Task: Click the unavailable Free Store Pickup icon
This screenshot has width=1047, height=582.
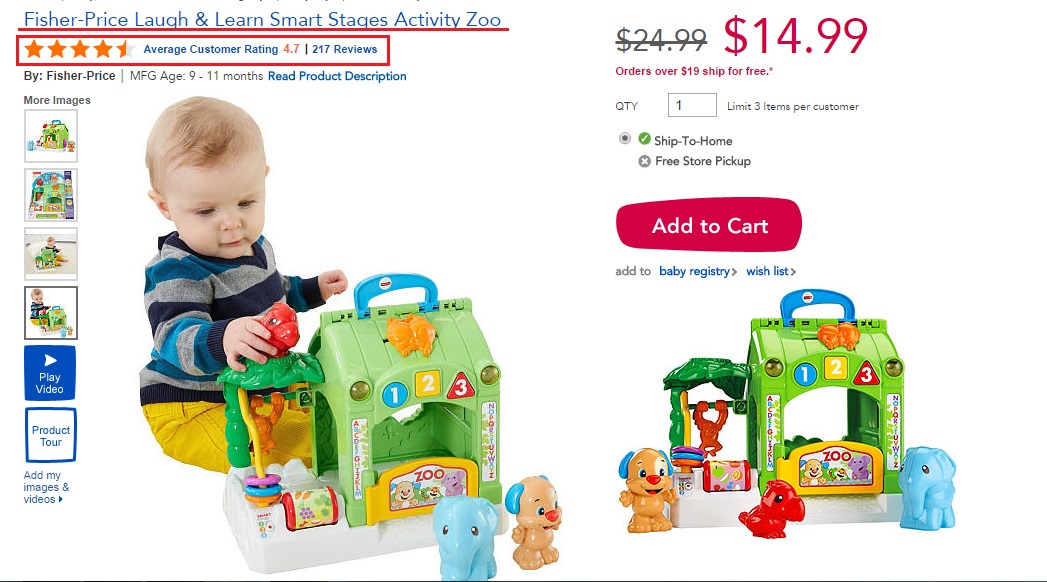Action: (x=644, y=161)
